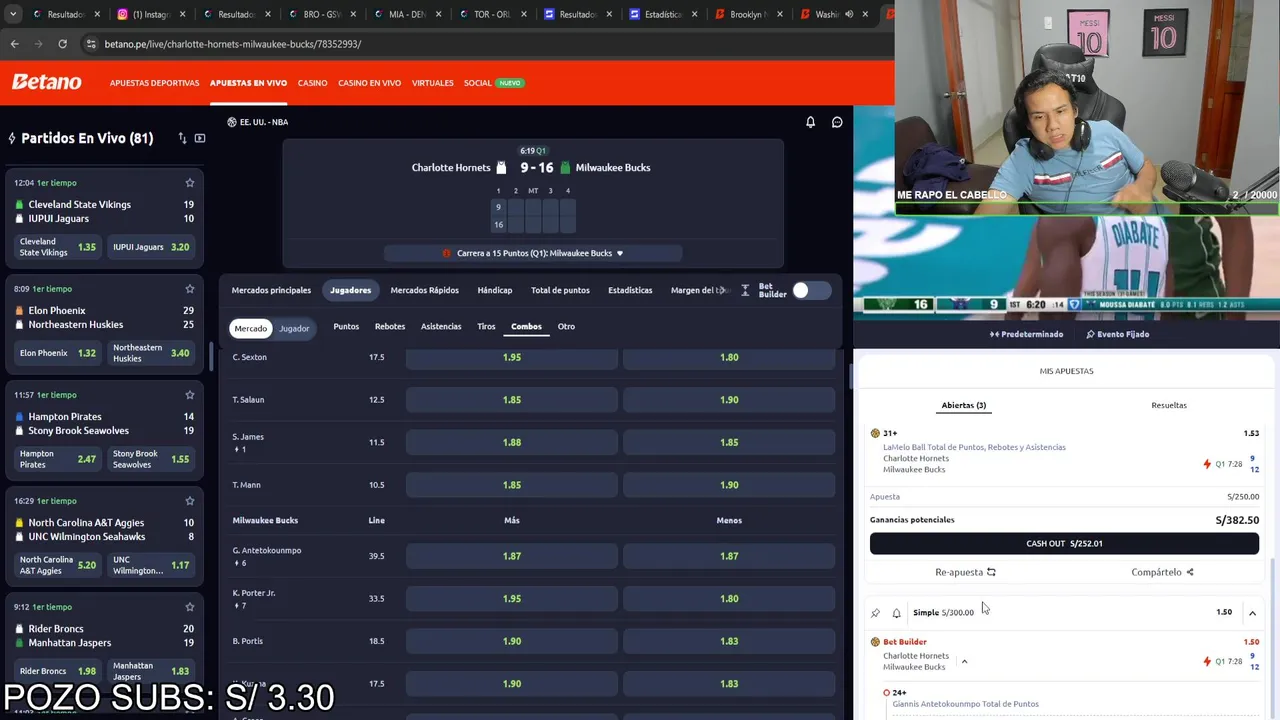Click site info icon in address bar
1280x720 pixels.
[x=91, y=44]
